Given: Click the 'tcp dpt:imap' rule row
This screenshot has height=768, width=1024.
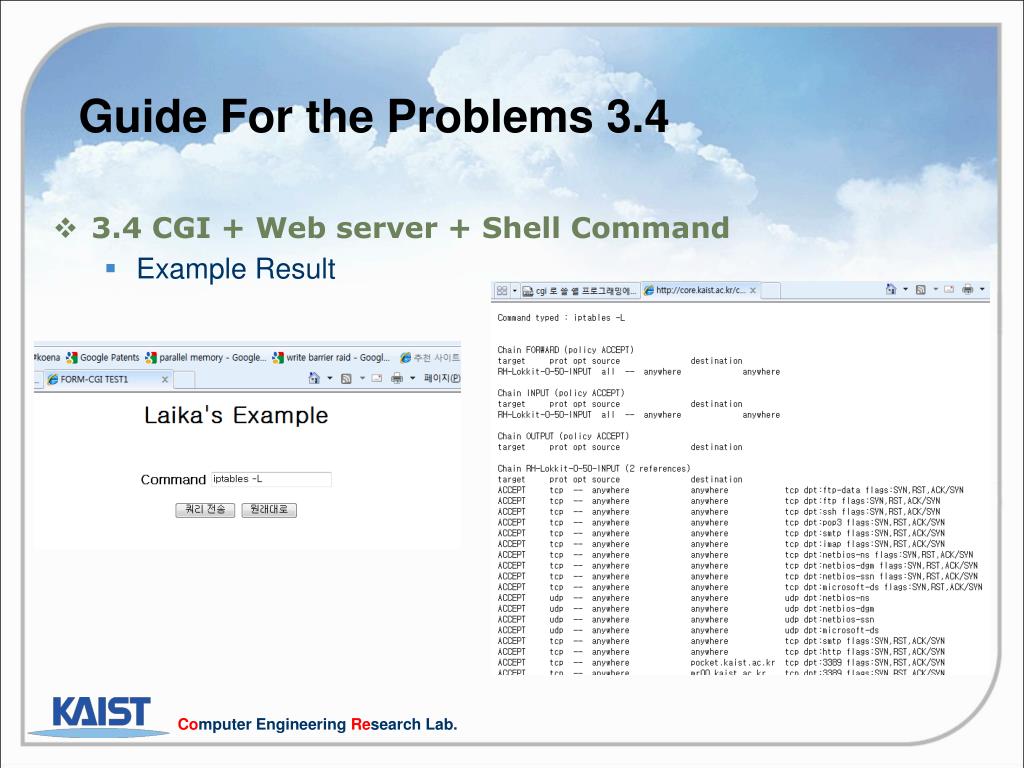Looking at the screenshot, I should (x=721, y=544).
